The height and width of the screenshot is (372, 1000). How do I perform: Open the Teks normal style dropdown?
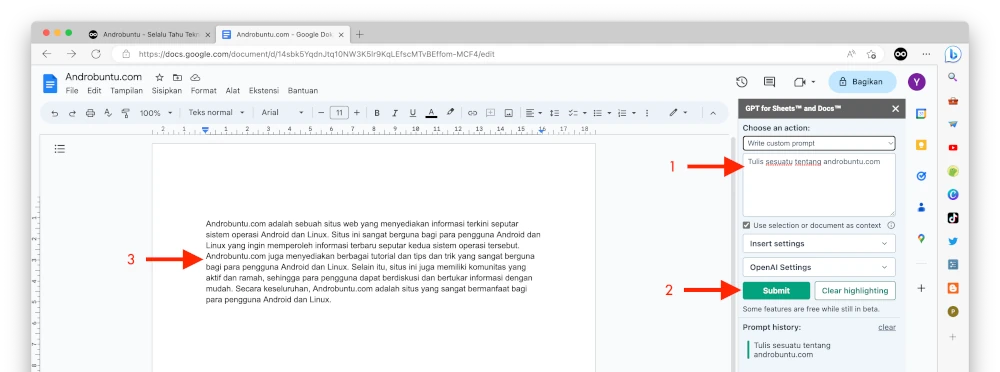coord(216,112)
